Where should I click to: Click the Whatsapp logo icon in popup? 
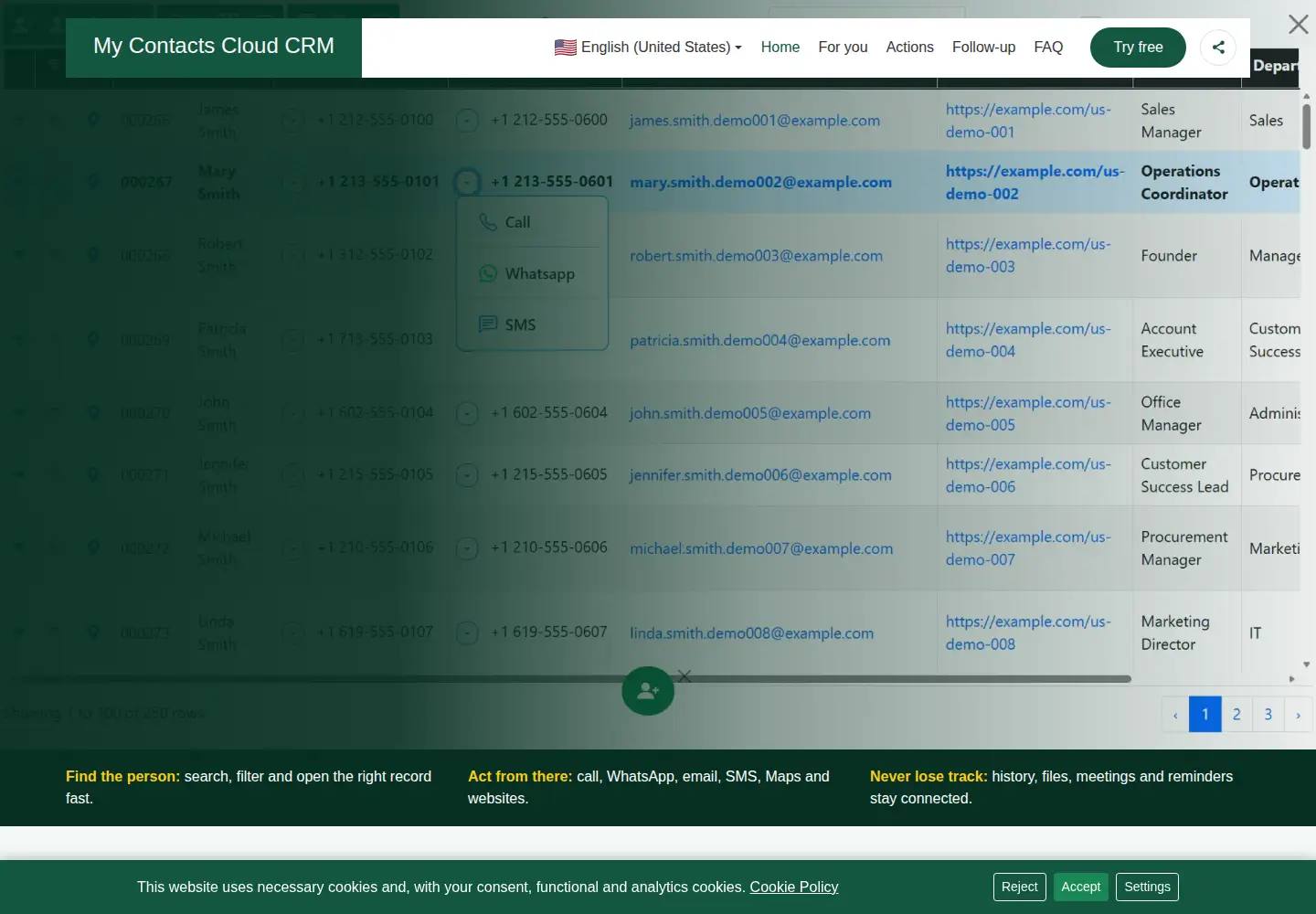[x=488, y=273]
